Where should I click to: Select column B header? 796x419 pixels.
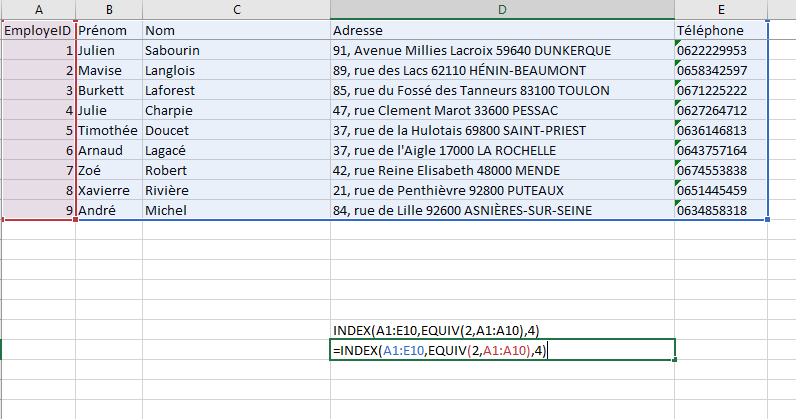(x=109, y=10)
